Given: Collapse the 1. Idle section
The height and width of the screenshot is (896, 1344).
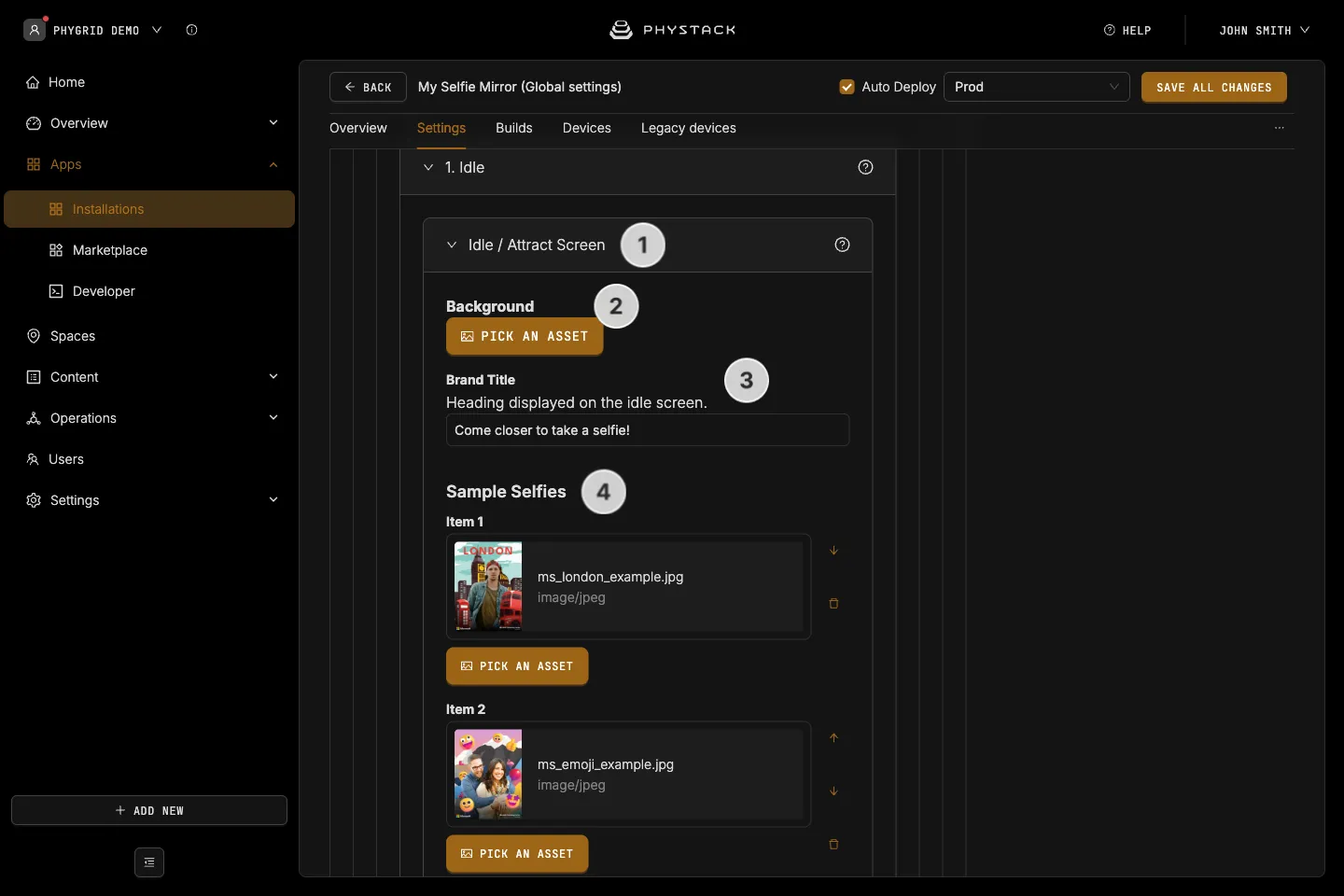Looking at the screenshot, I should pyautogui.click(x=428, y=167).
